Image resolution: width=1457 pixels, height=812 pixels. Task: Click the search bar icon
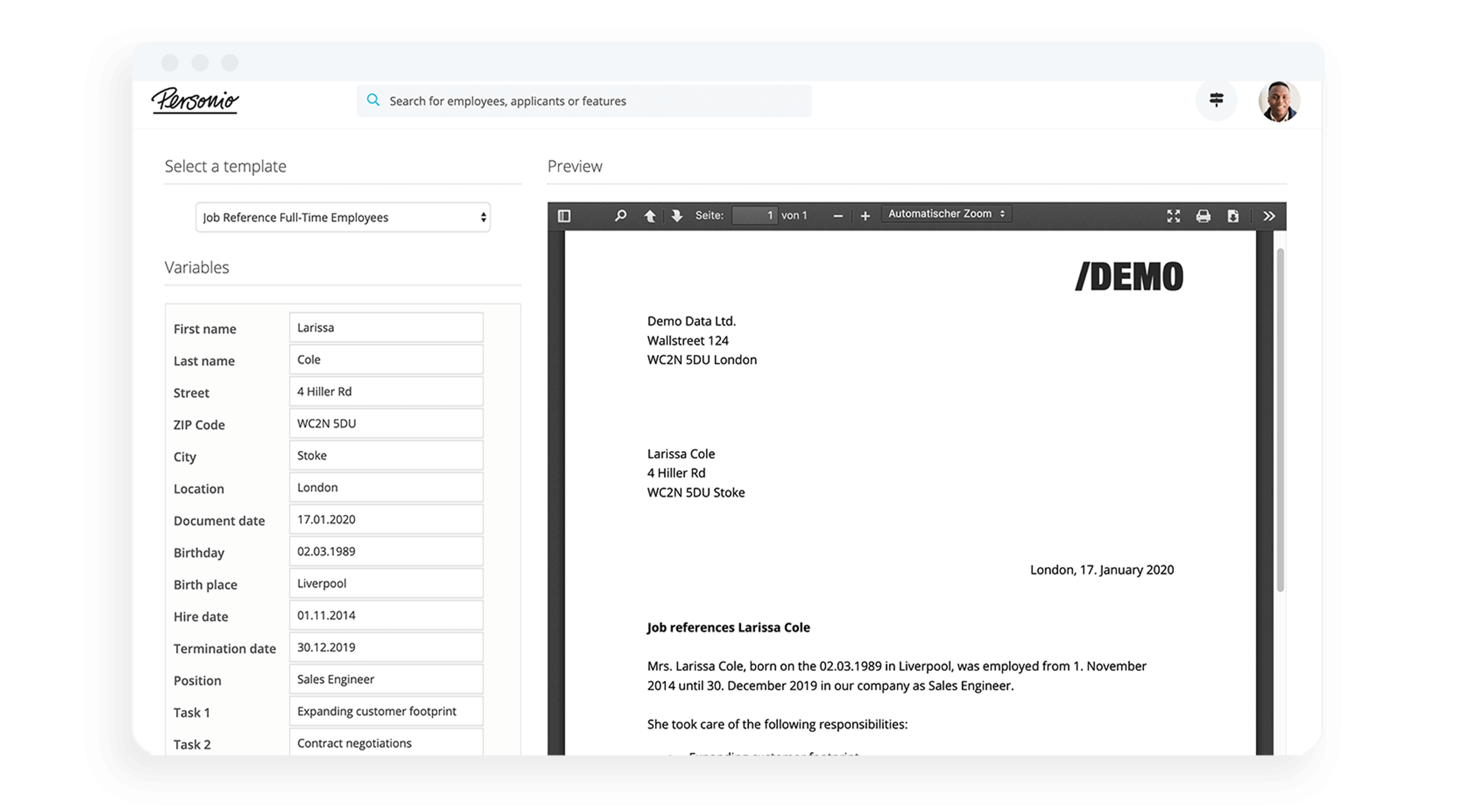click(375, 100)
